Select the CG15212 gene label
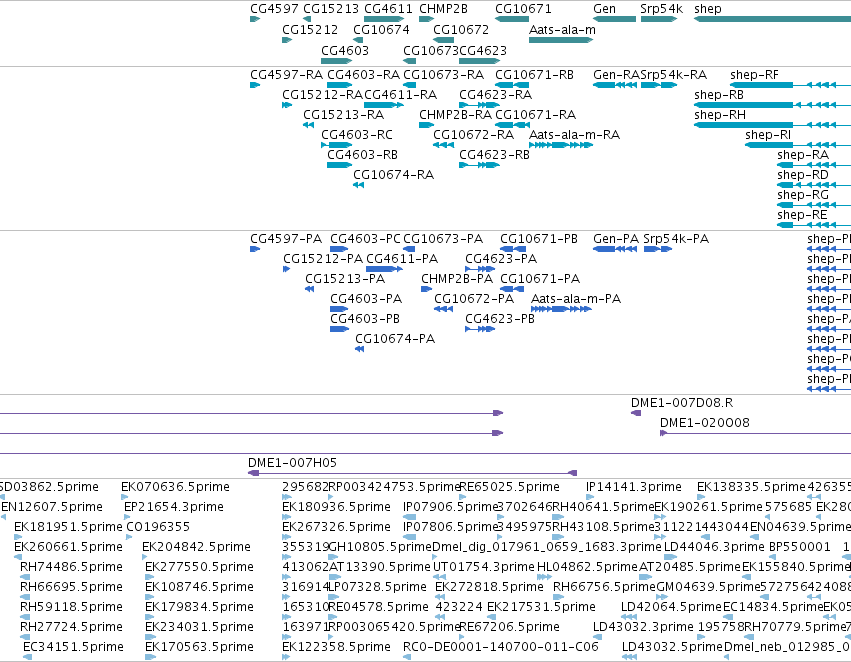The height and width of the screenshot is (662, 851). [x=310, y=29]
